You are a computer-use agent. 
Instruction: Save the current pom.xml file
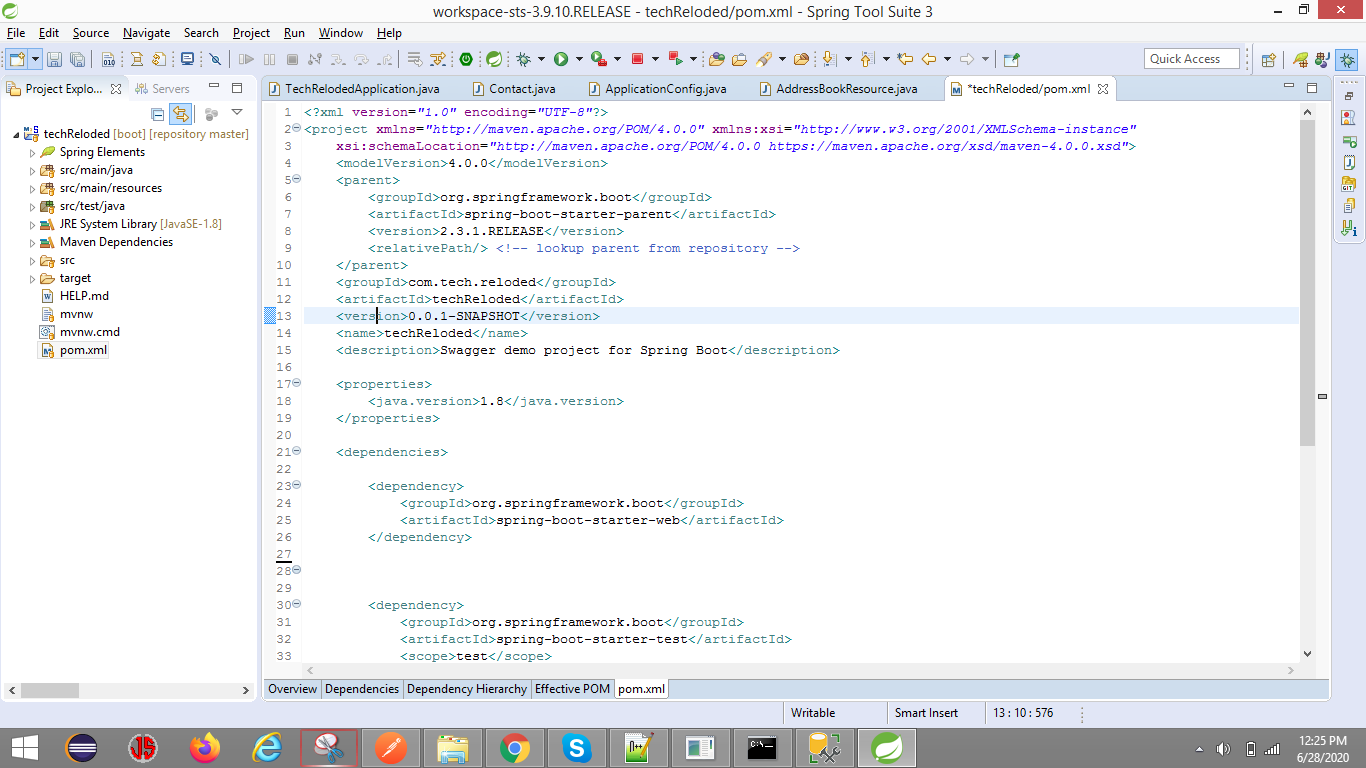55,59
